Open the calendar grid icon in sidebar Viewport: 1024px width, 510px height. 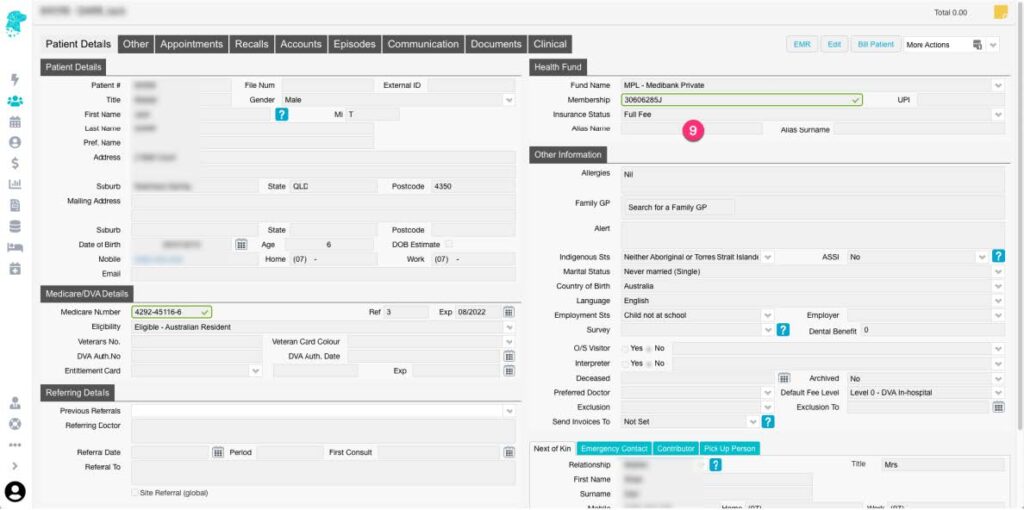(x=15, y=122)
